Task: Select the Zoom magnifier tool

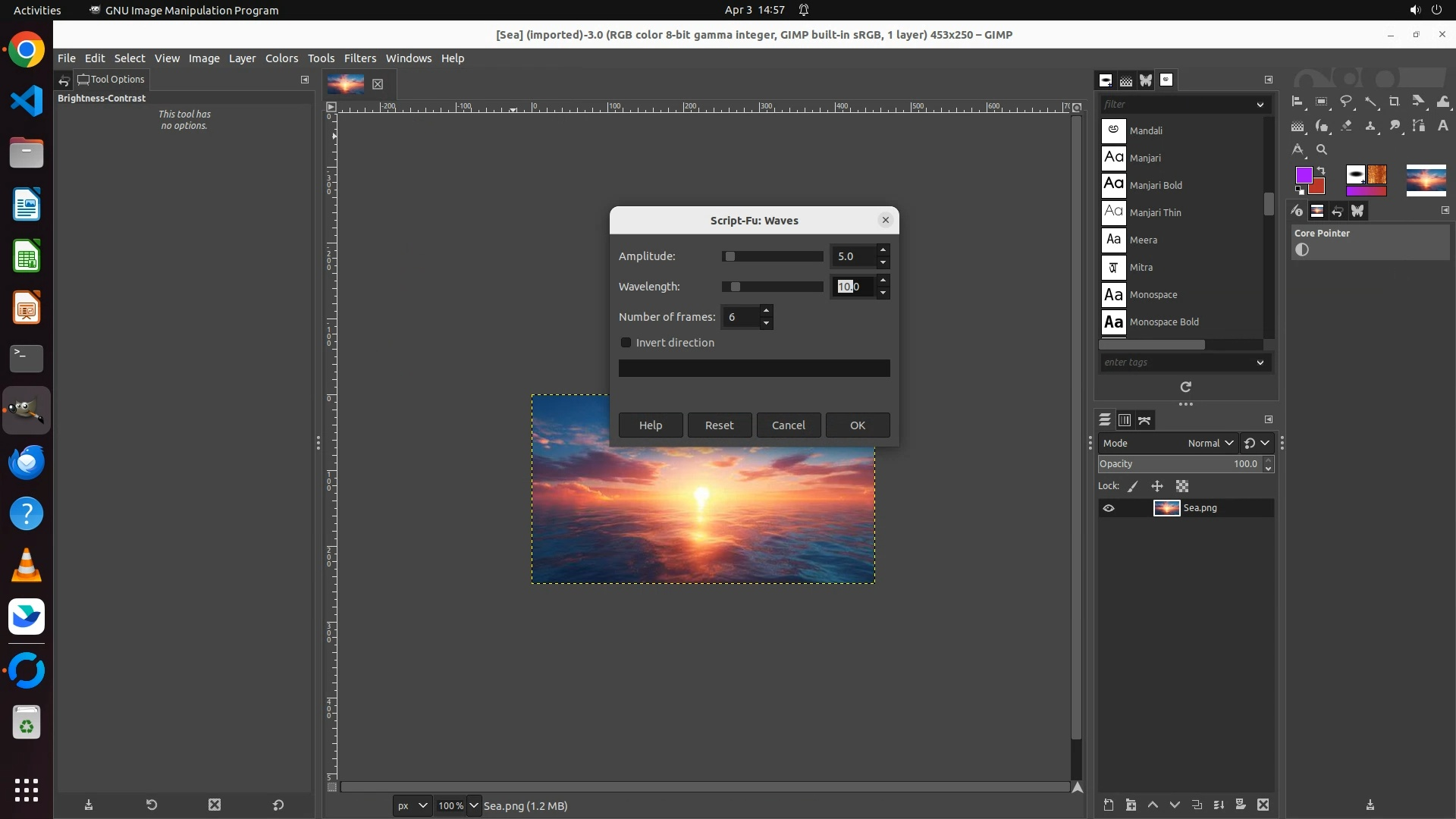Action: pos(1322,150)
